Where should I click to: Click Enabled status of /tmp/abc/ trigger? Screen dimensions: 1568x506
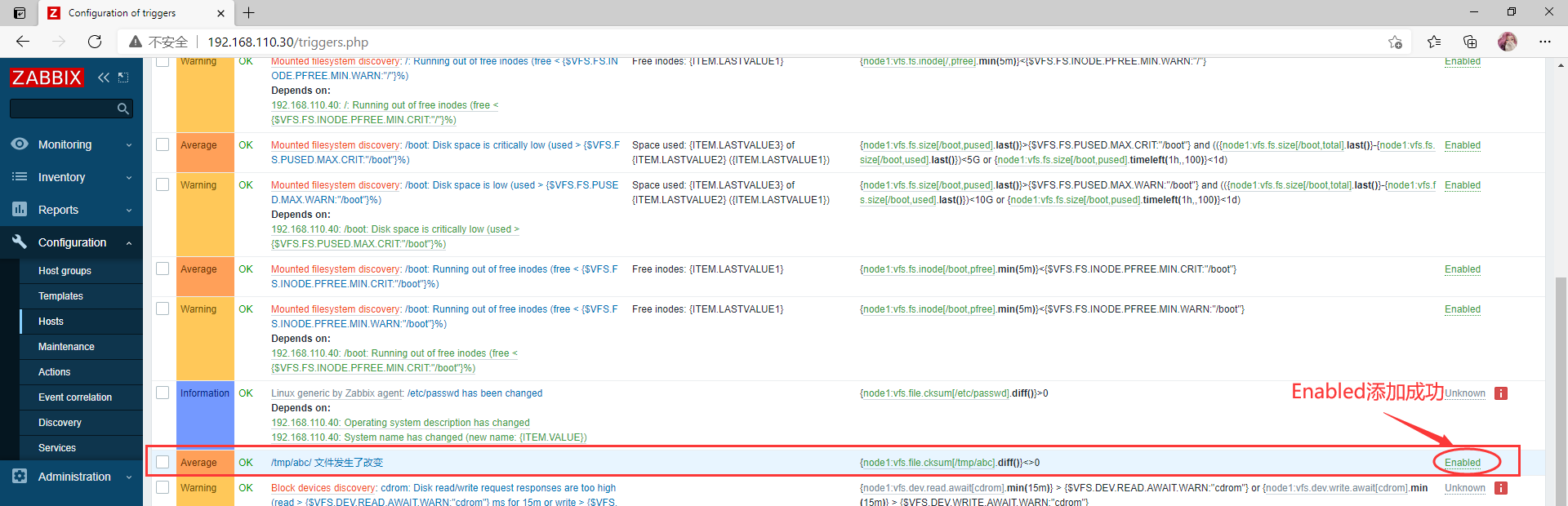pos(1462,463)
